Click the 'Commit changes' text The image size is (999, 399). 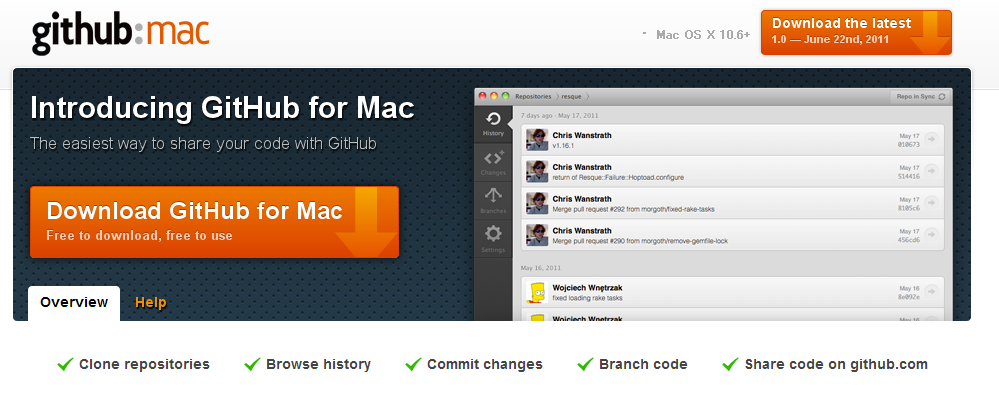(485, 365)
